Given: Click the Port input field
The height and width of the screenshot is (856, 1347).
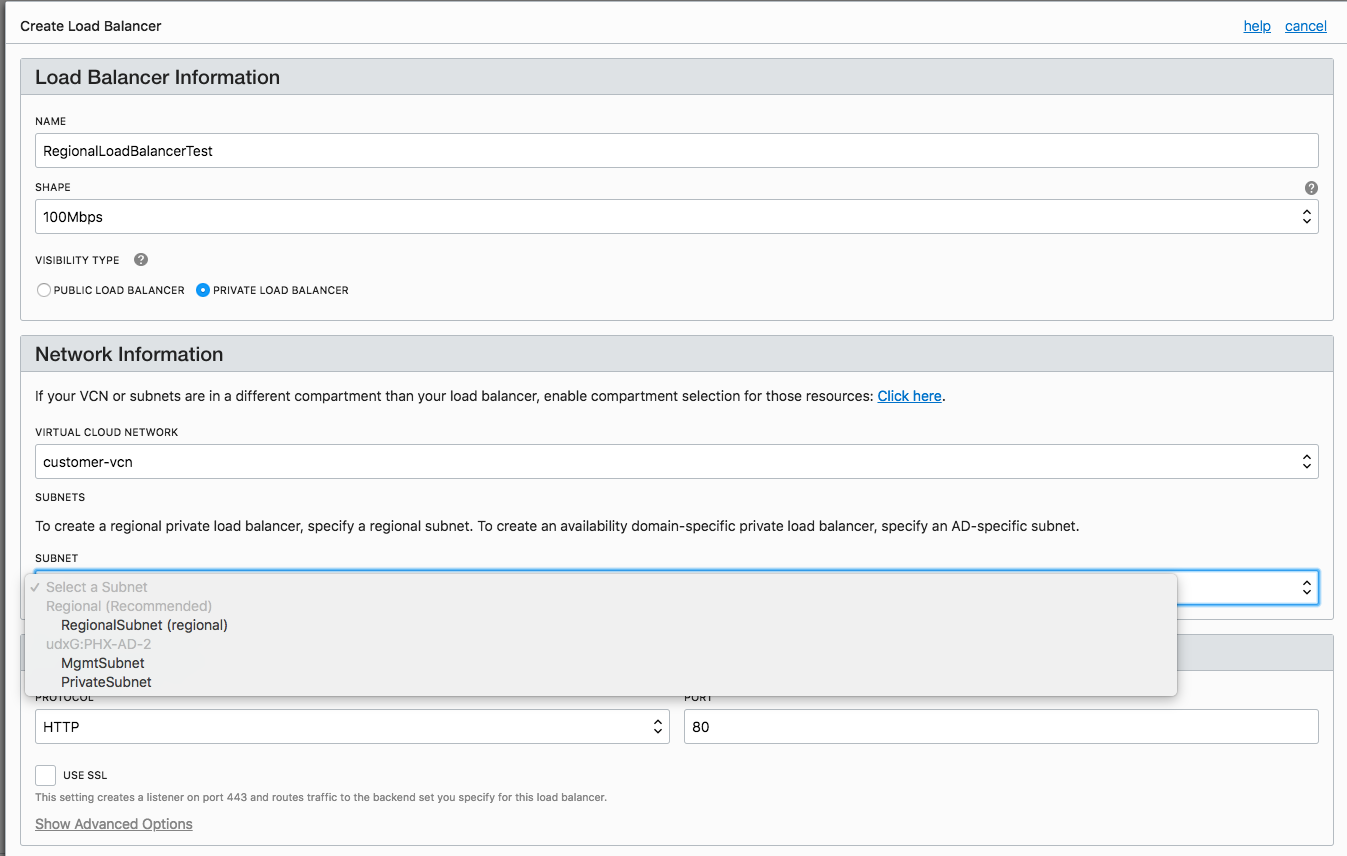Looking at the screenshot, I should click(x=1000, y=727).
